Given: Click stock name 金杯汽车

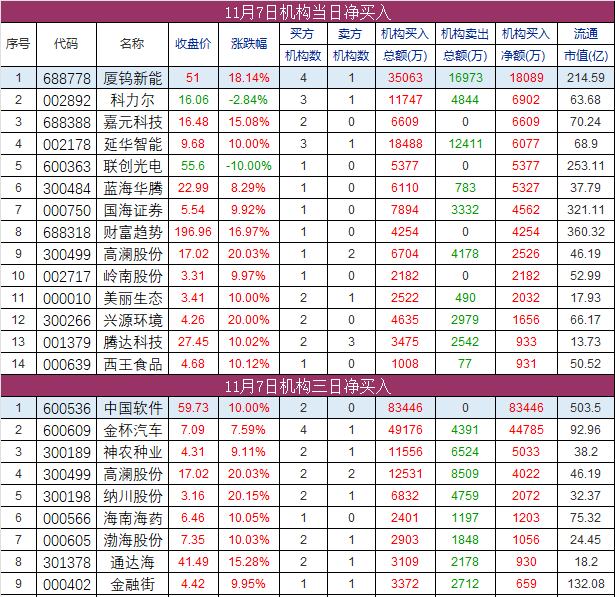Looking at the screenshot, I should pyautogui.click(x=133, y=430).
